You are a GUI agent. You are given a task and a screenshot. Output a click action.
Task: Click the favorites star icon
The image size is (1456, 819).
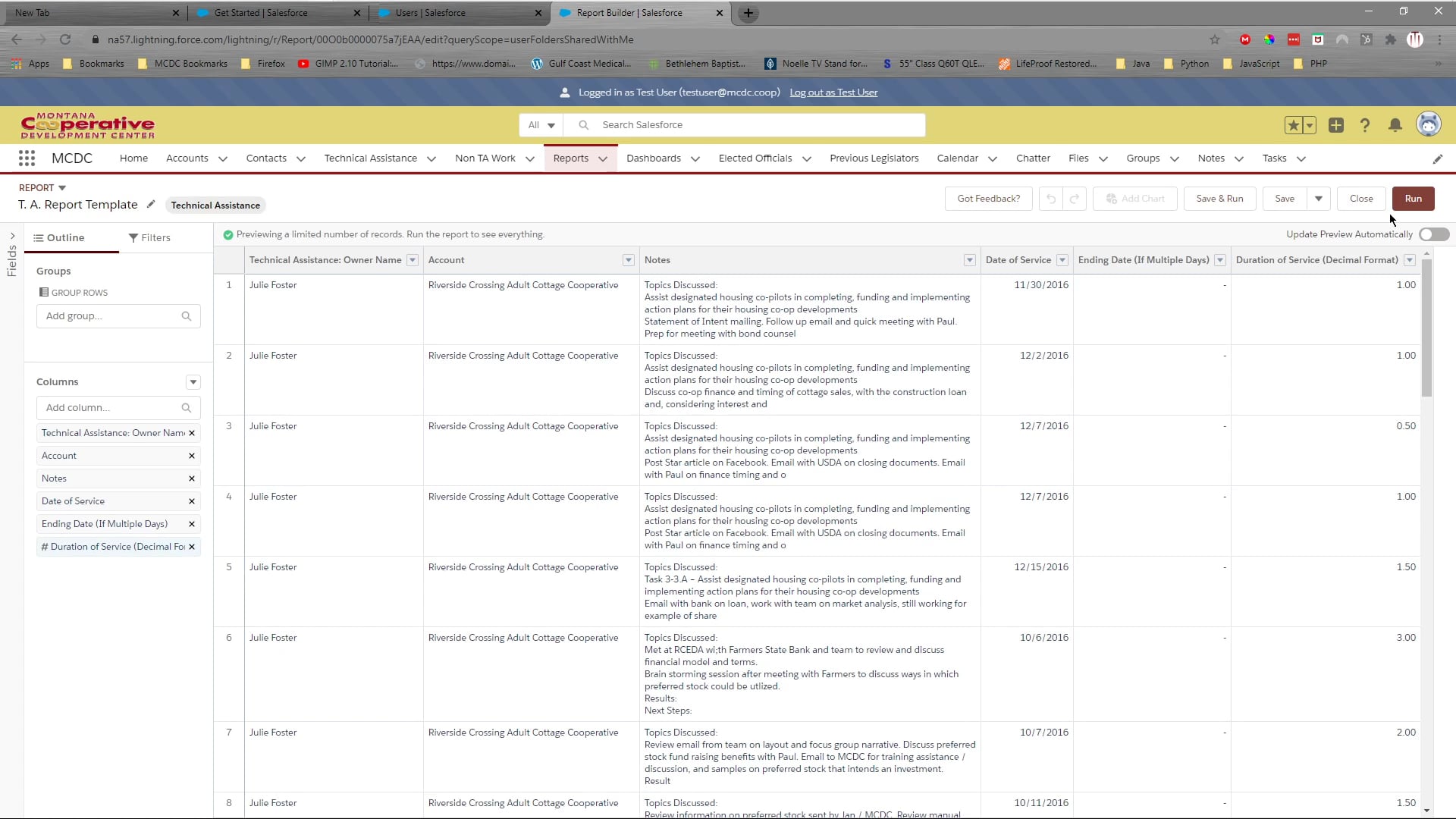point(1293,125)
